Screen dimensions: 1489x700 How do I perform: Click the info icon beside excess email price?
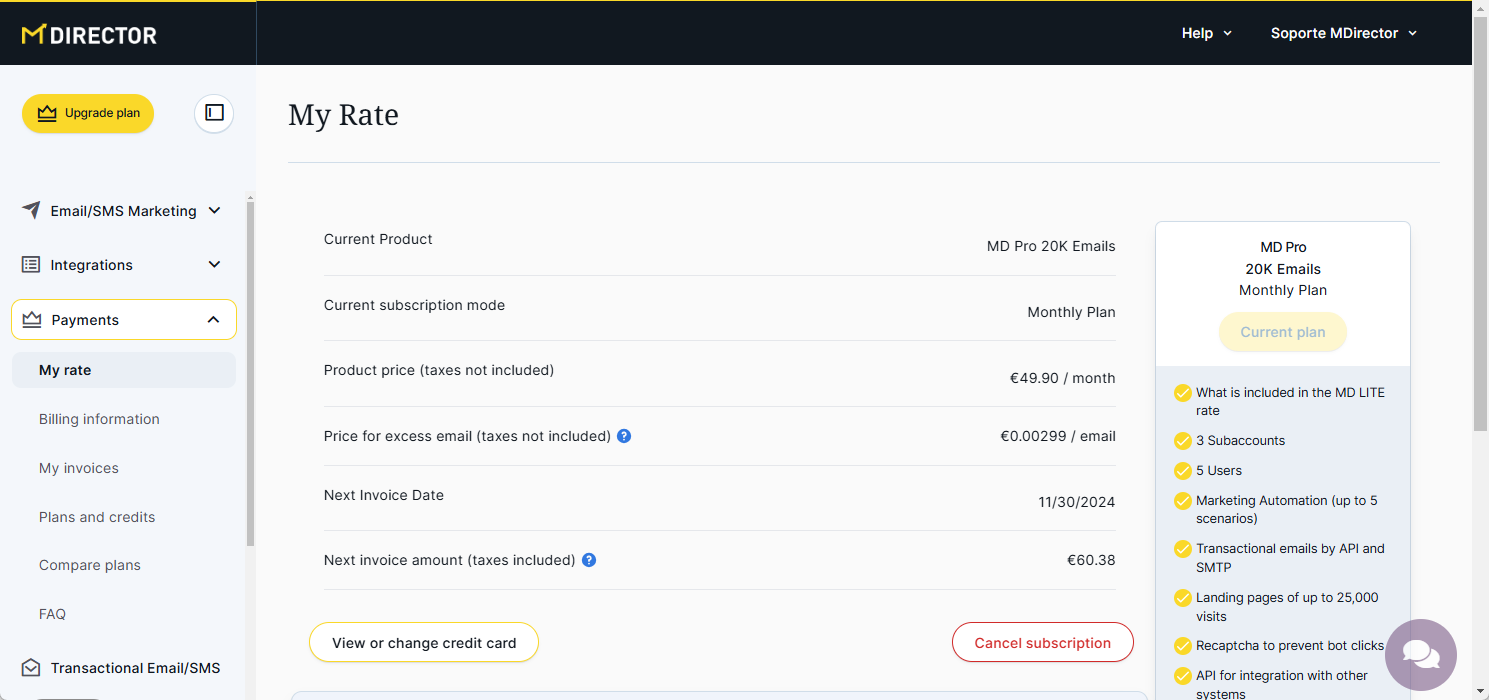(x=624, y=436)
